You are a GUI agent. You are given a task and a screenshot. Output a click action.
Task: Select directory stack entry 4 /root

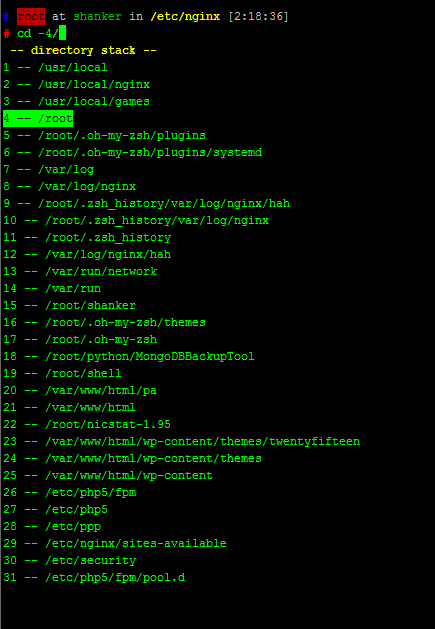pyautogui.click(x=38, y=119)
